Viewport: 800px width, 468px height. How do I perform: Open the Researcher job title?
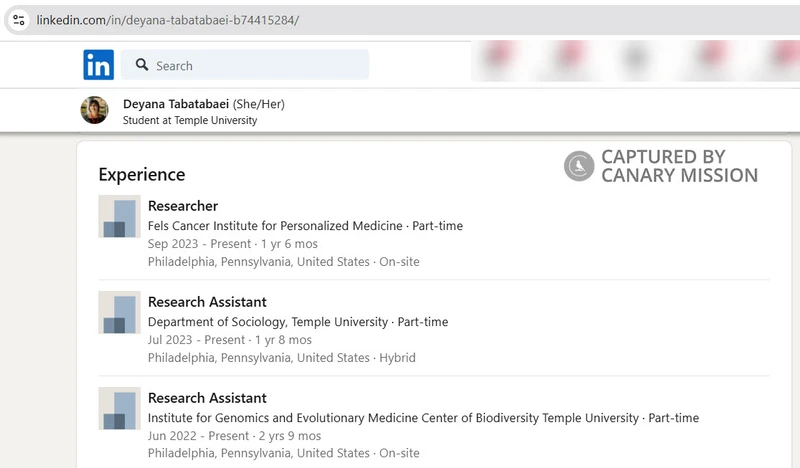[183, 206]
